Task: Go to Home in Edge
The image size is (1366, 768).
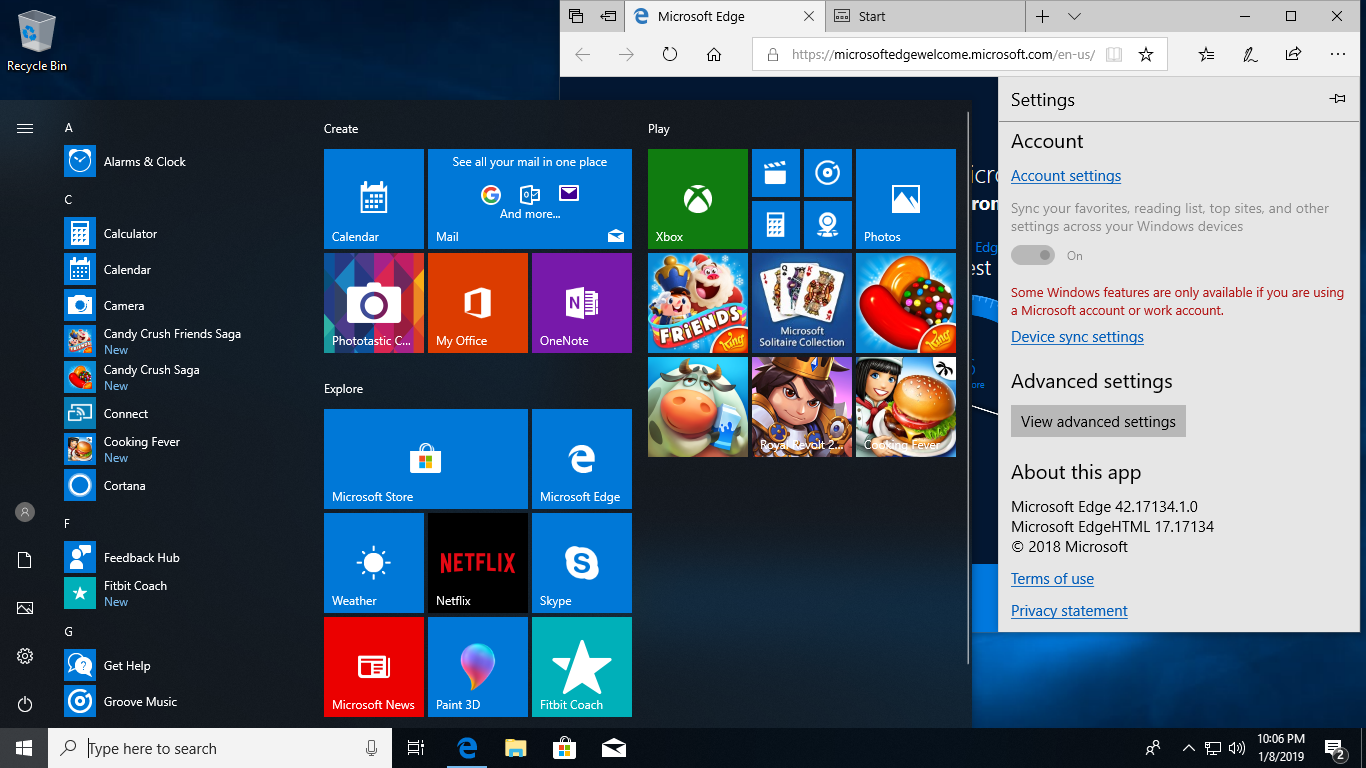Action: [714, 55]
